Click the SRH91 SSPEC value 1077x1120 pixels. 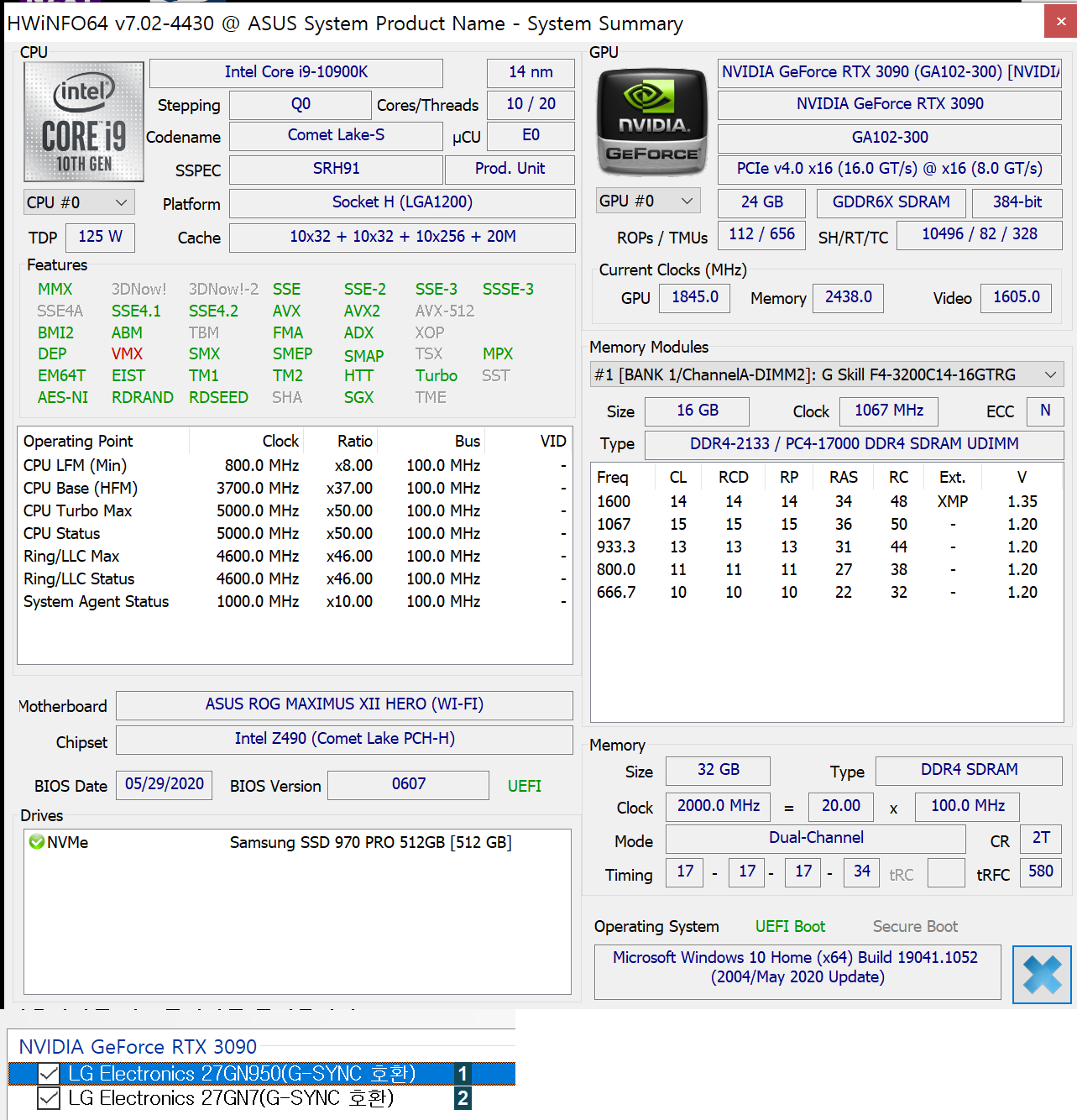click(x=336, y=169)
